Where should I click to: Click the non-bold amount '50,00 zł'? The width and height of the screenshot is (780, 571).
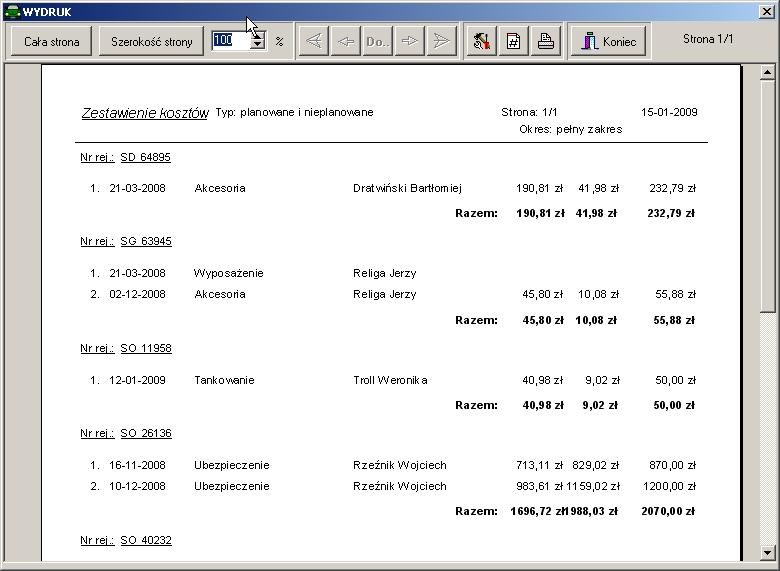click(676, 380)
